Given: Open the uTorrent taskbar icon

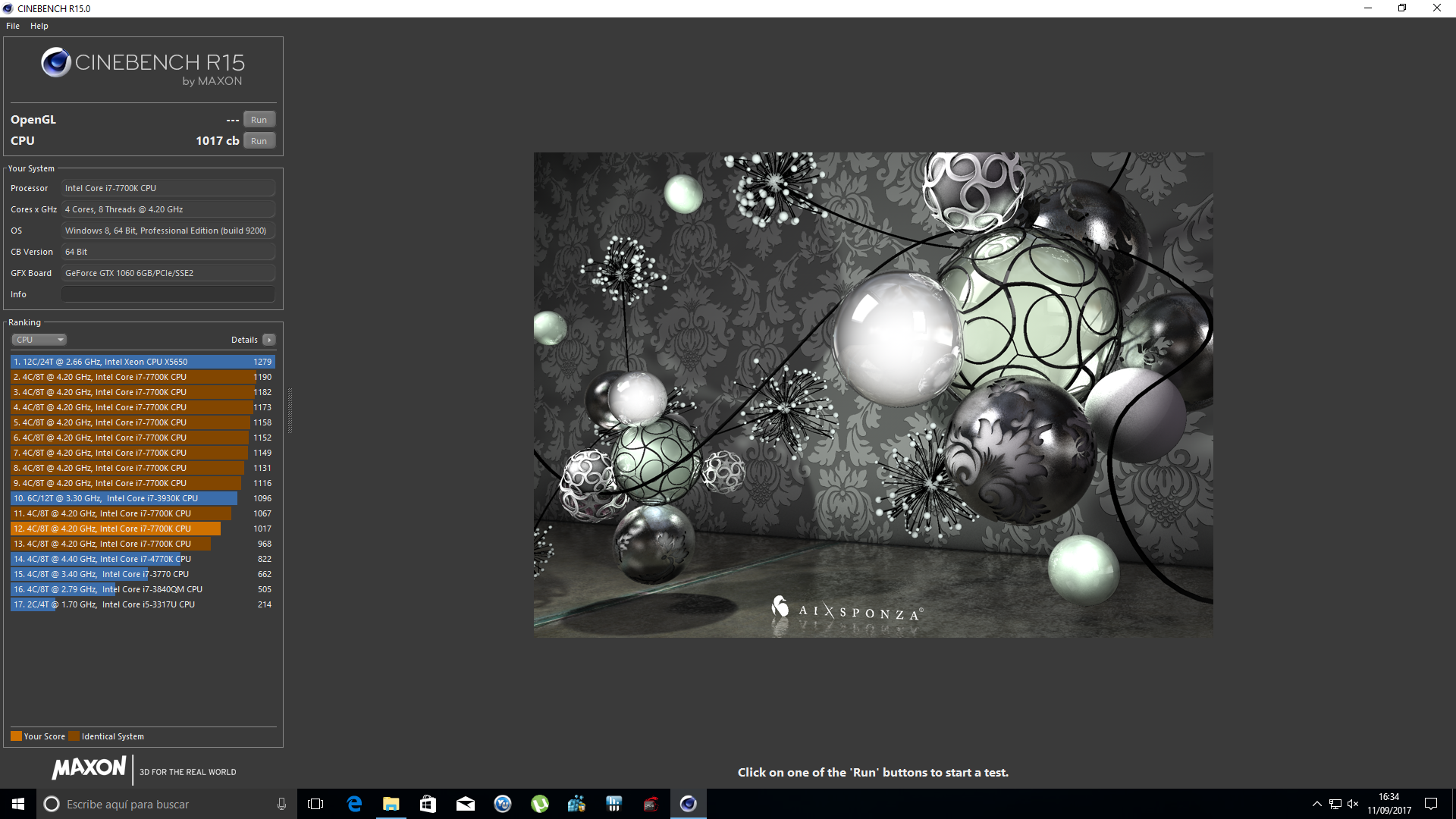Looking at the screenshot, I should (x=540, y=804).
